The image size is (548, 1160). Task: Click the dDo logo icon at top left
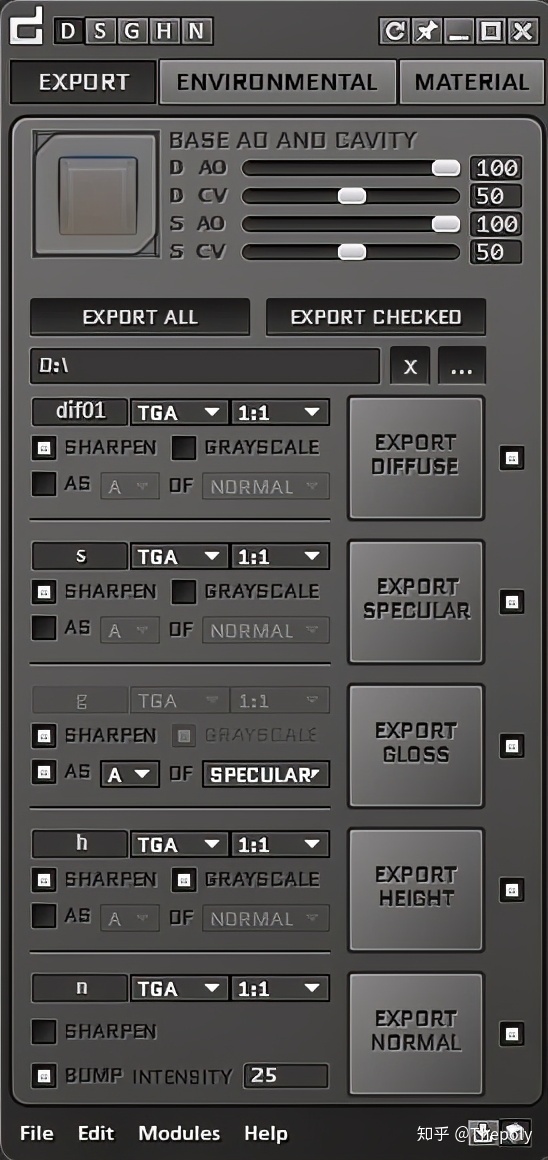(26, 26)
